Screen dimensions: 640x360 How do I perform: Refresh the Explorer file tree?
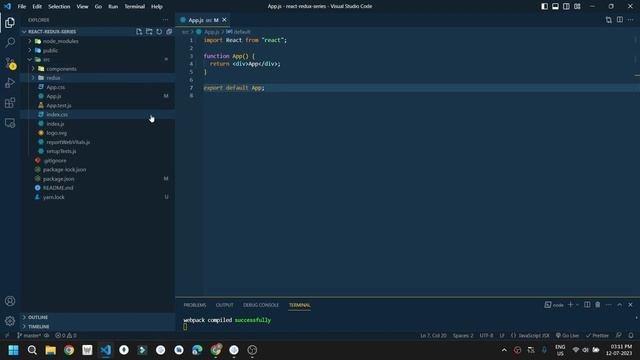click(x=159, y=31)
